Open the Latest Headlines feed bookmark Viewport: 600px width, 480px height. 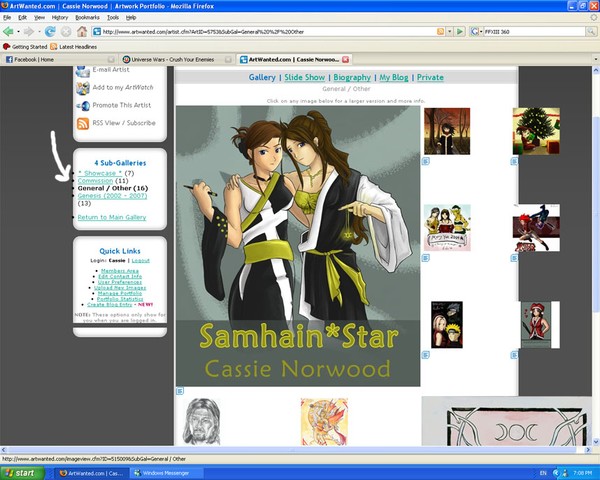[73, 47]
